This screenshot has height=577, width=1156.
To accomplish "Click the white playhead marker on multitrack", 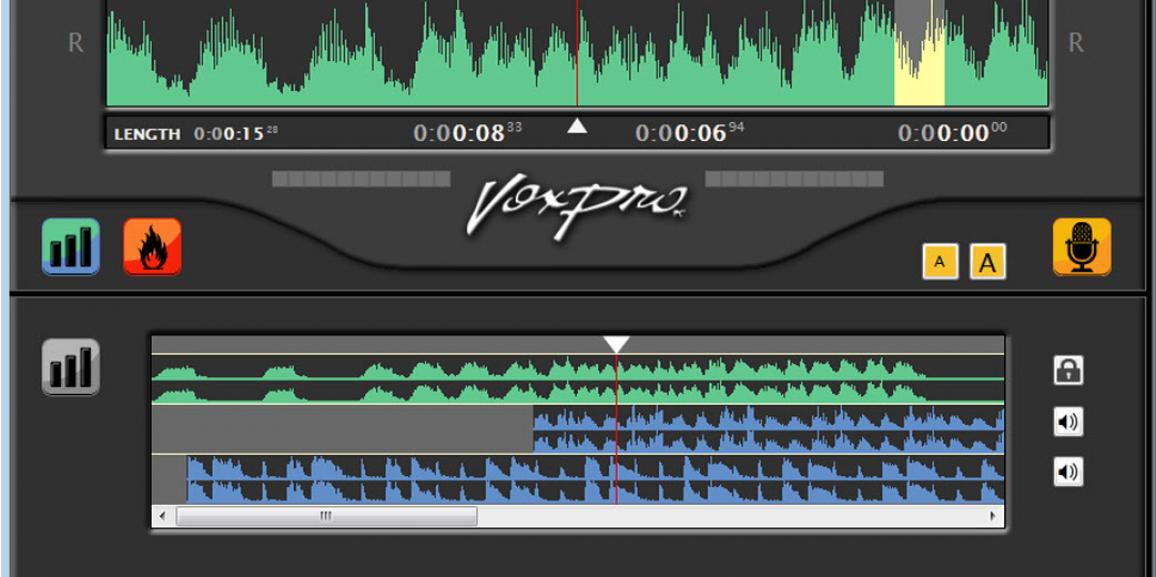I will [616, 344].
